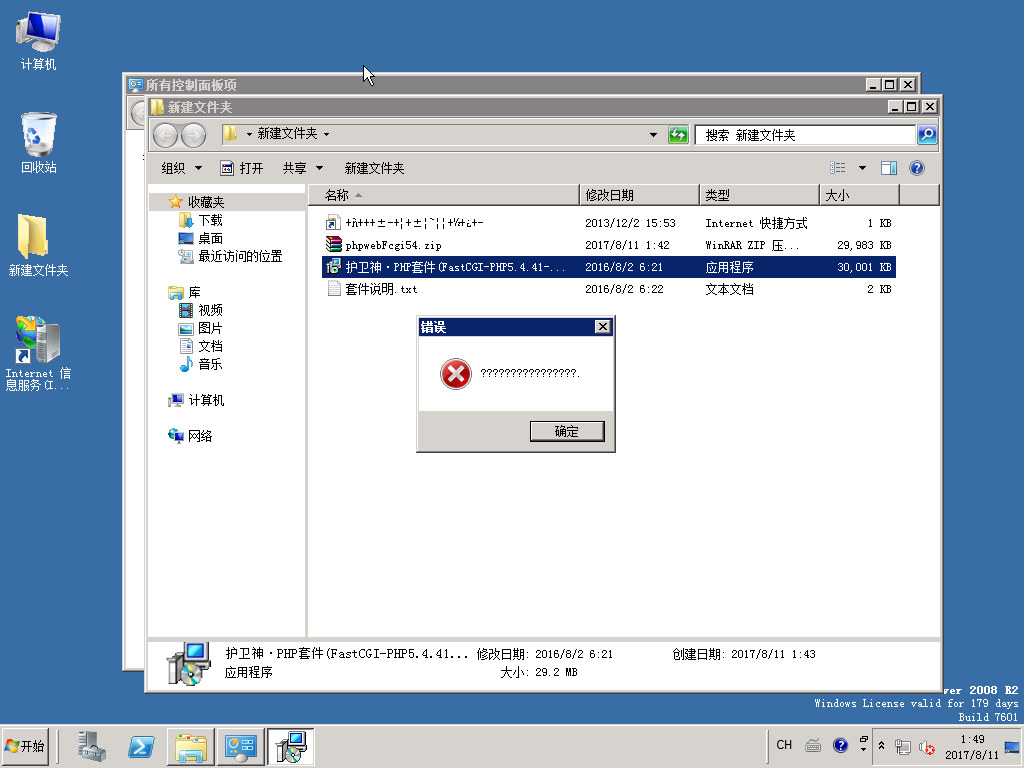Click the blue help icon in explorer toolbar
Viewport: 1024px width, 768px height.
[916, 168]
